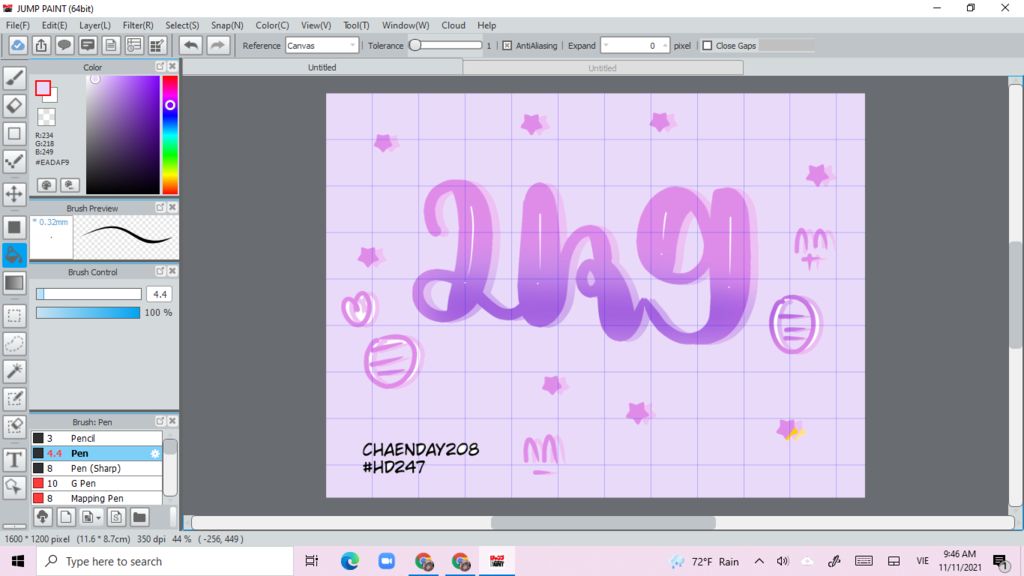Select the G Pen brush
The width and height of the screenshot is (1024, 576).
tap(97, 483)
